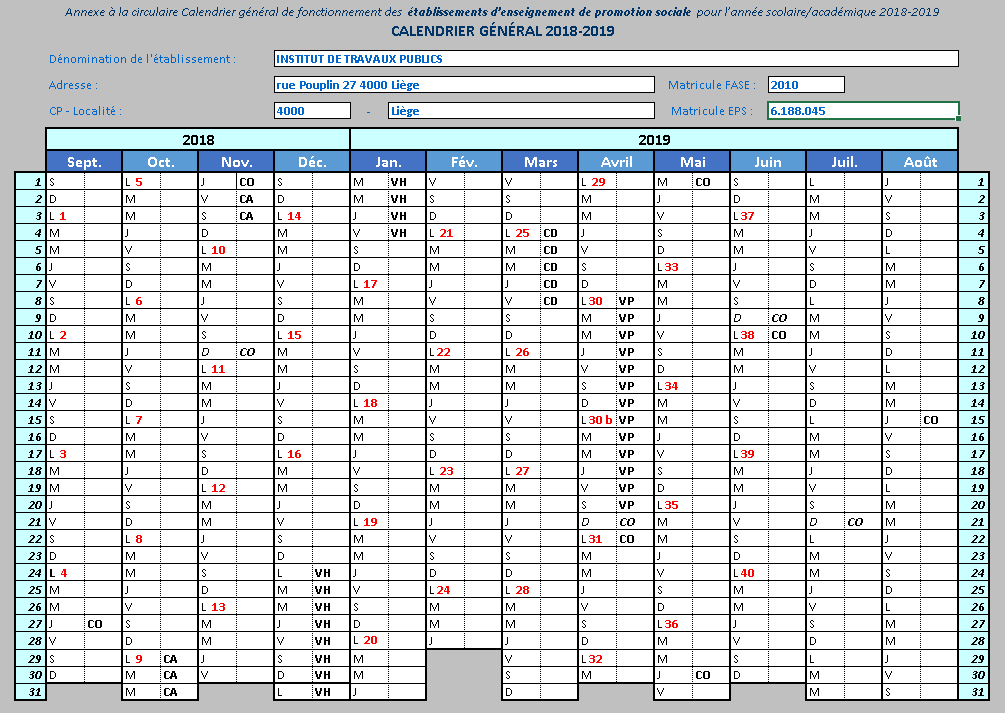Select the '2019' year header
Viewport: 1005px width, 713px height.
point(654,140)
